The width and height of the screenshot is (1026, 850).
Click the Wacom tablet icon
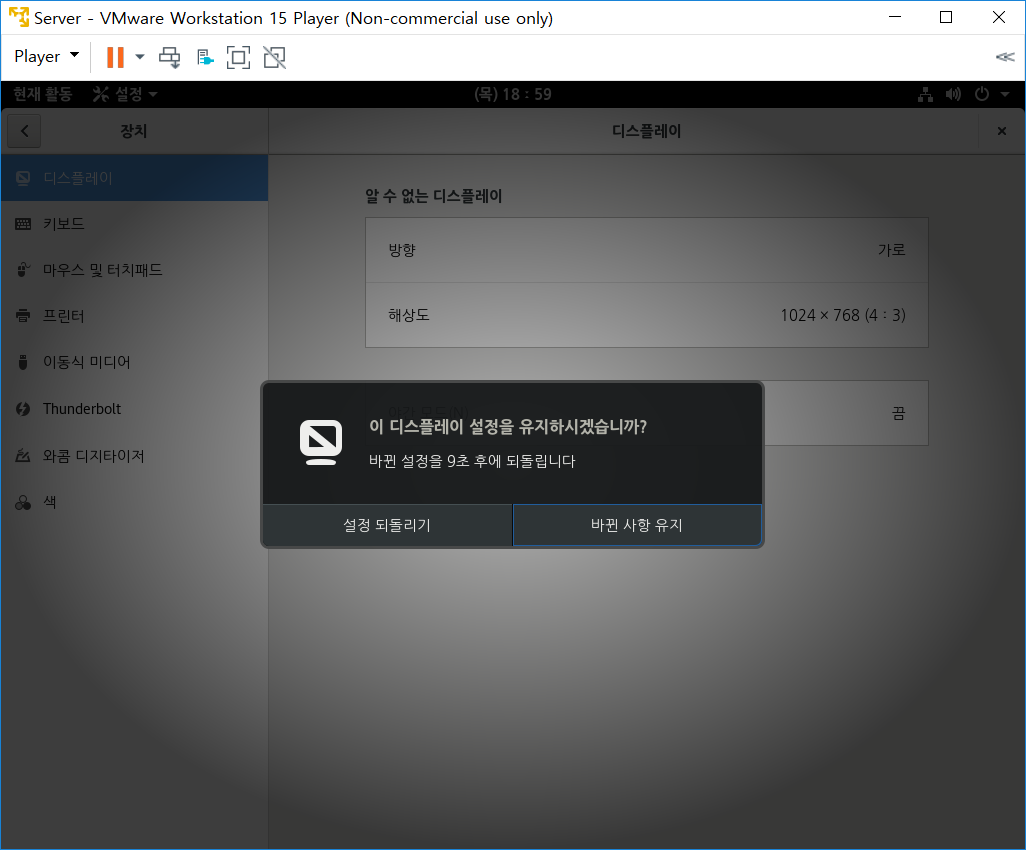(x=23, y=455)
